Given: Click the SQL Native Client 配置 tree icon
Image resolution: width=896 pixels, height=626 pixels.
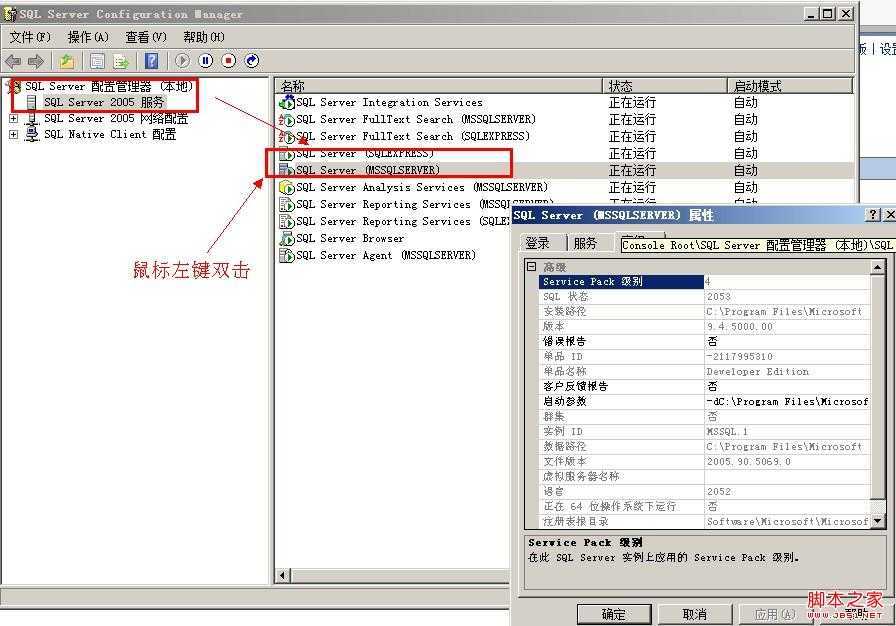Looking at the screenshot, I should click(x=33, y=135).
